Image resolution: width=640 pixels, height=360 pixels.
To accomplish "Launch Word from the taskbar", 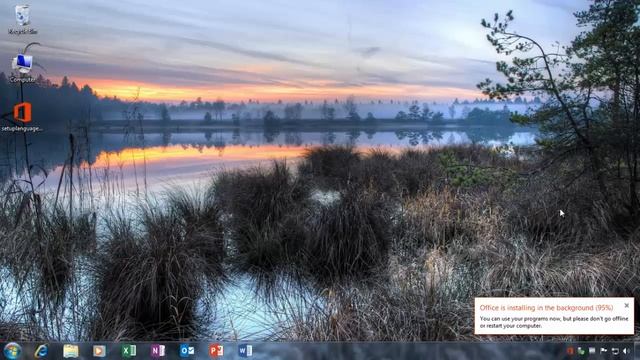I will pos(245,351).
